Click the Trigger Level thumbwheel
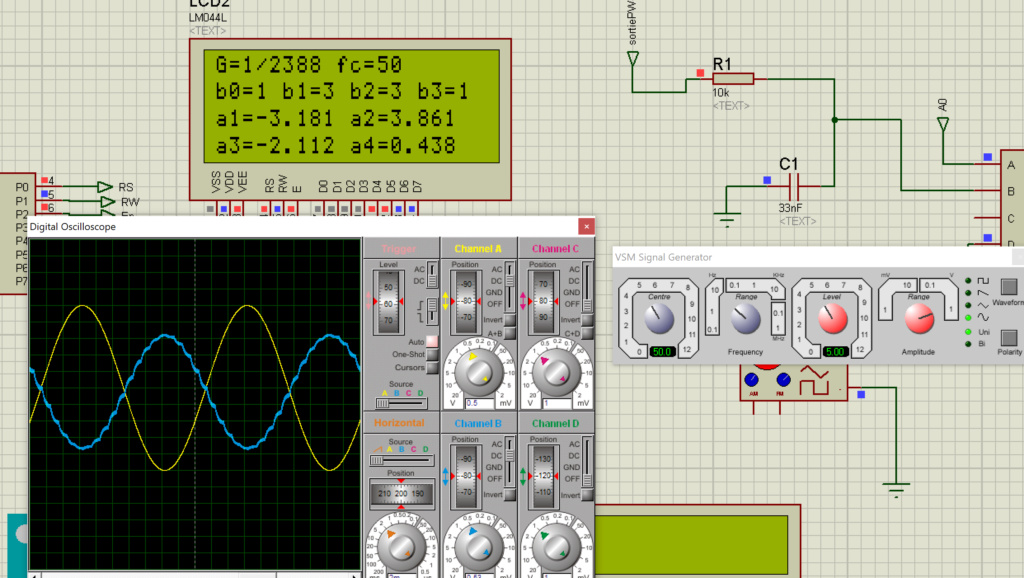Image resolution: width=1024 pixels, height=578 pixels. (388, 302)
